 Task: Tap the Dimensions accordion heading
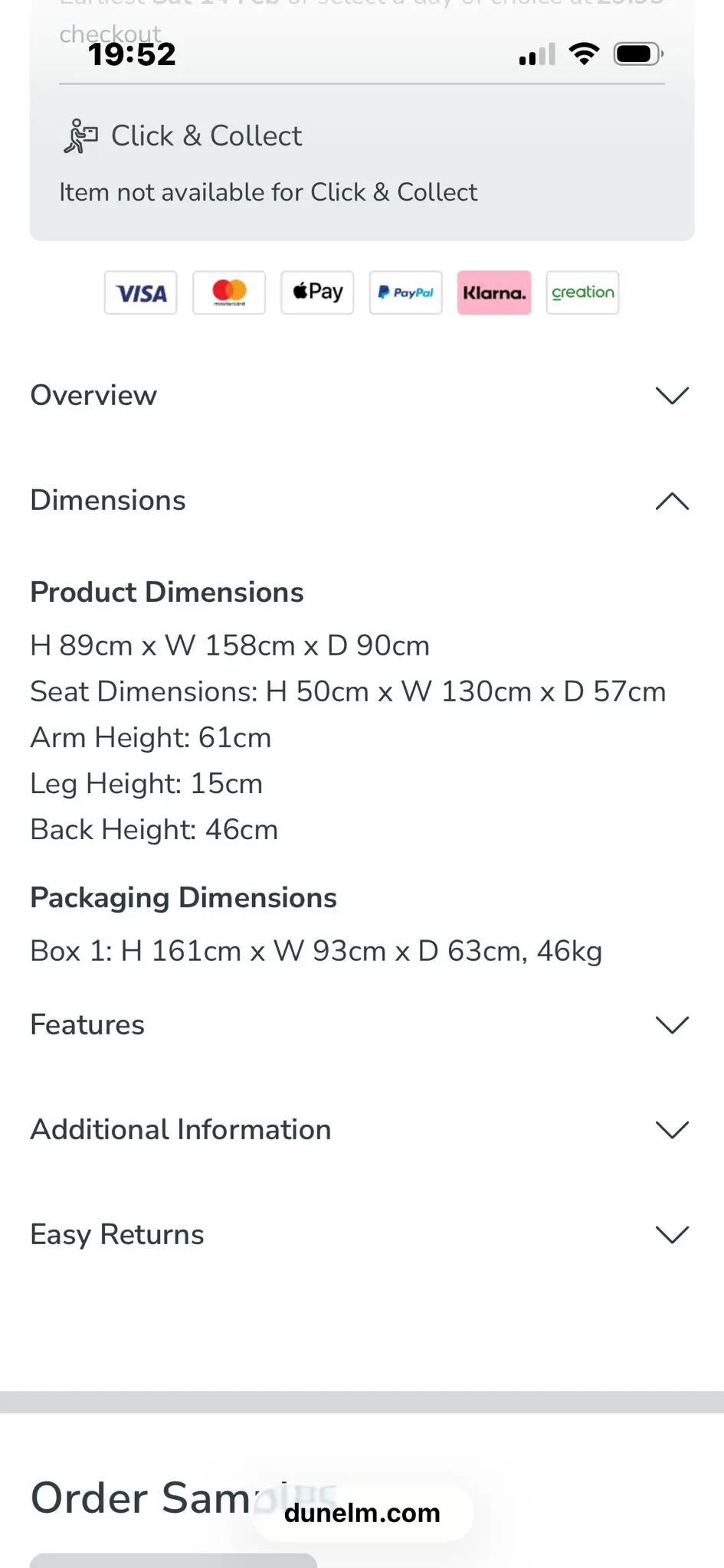point(108,501)
